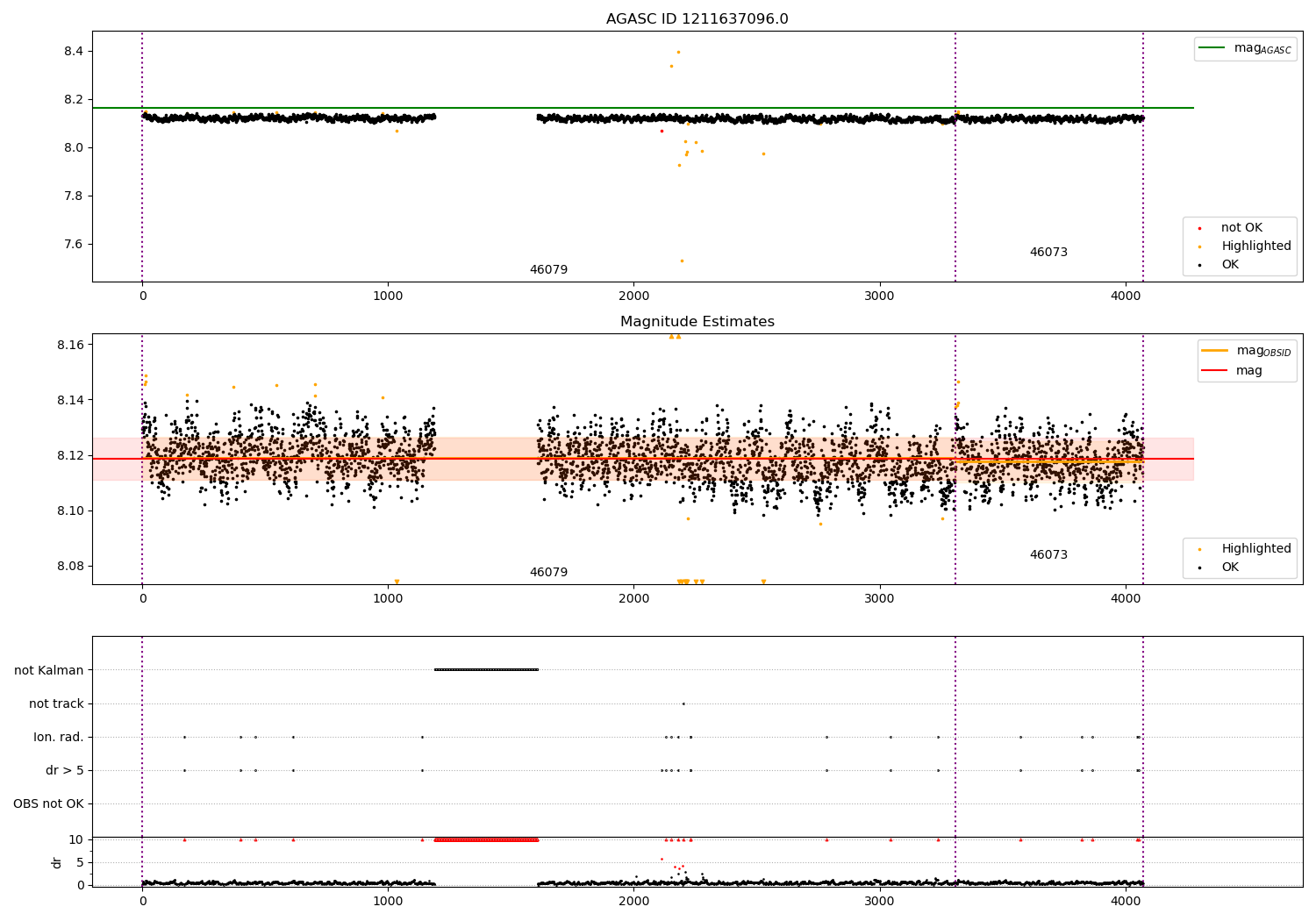Select the 8.0 y-axis tick label
This screenshot has width=1316, height=921.
click(74, 147)
